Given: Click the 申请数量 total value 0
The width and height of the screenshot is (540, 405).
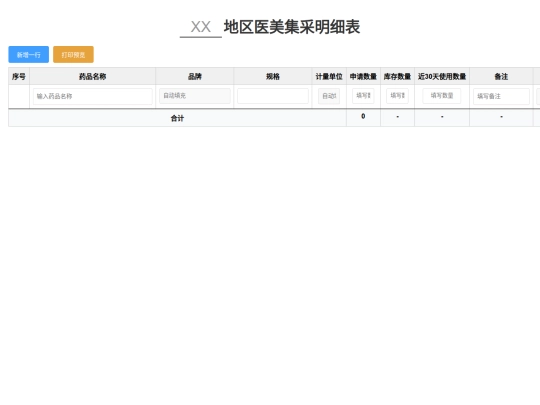Looking at the screenshot, I should (363, 116).
